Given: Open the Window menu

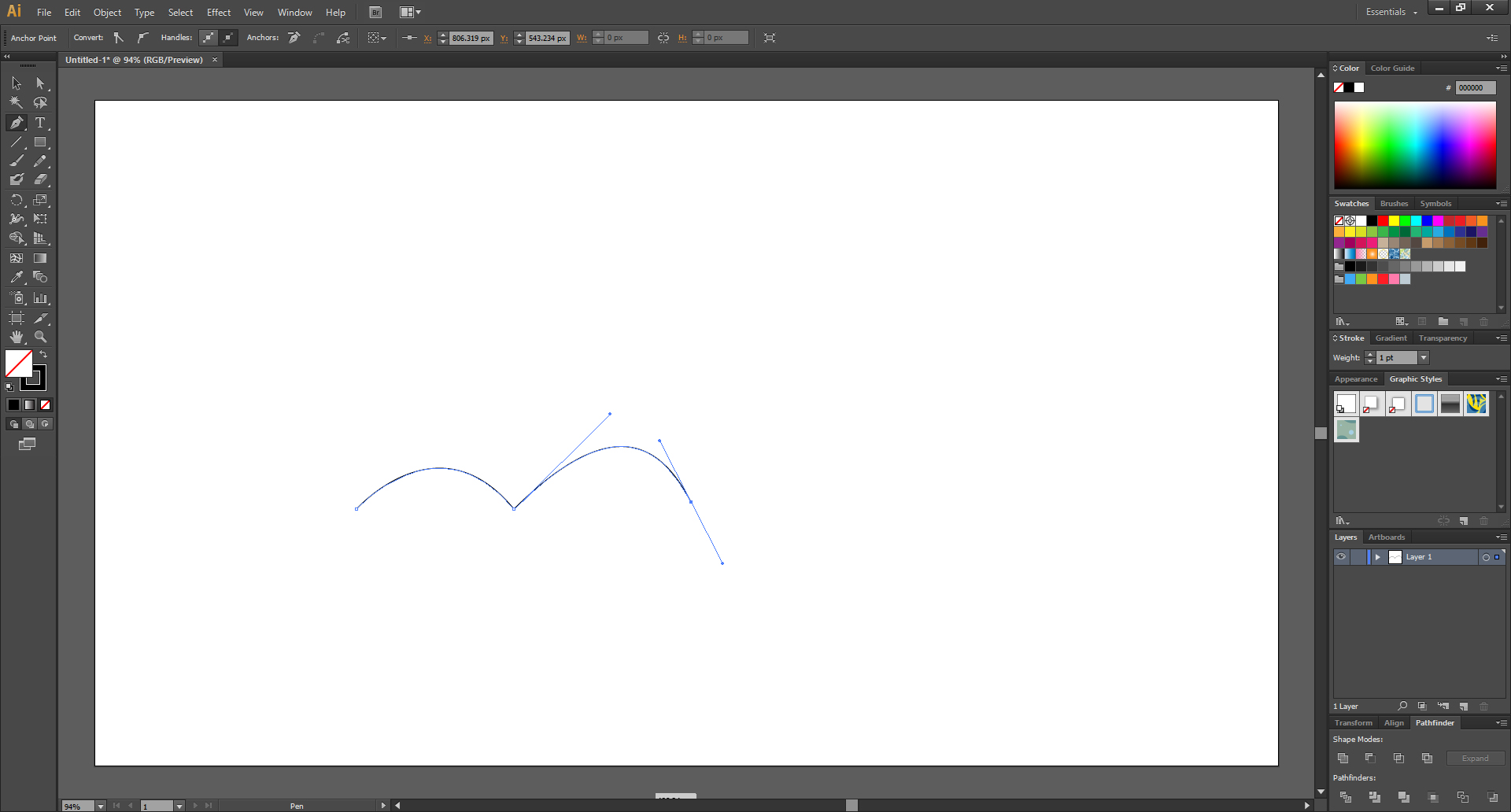Looking at the screenshot, I should [x=294, y=13].
